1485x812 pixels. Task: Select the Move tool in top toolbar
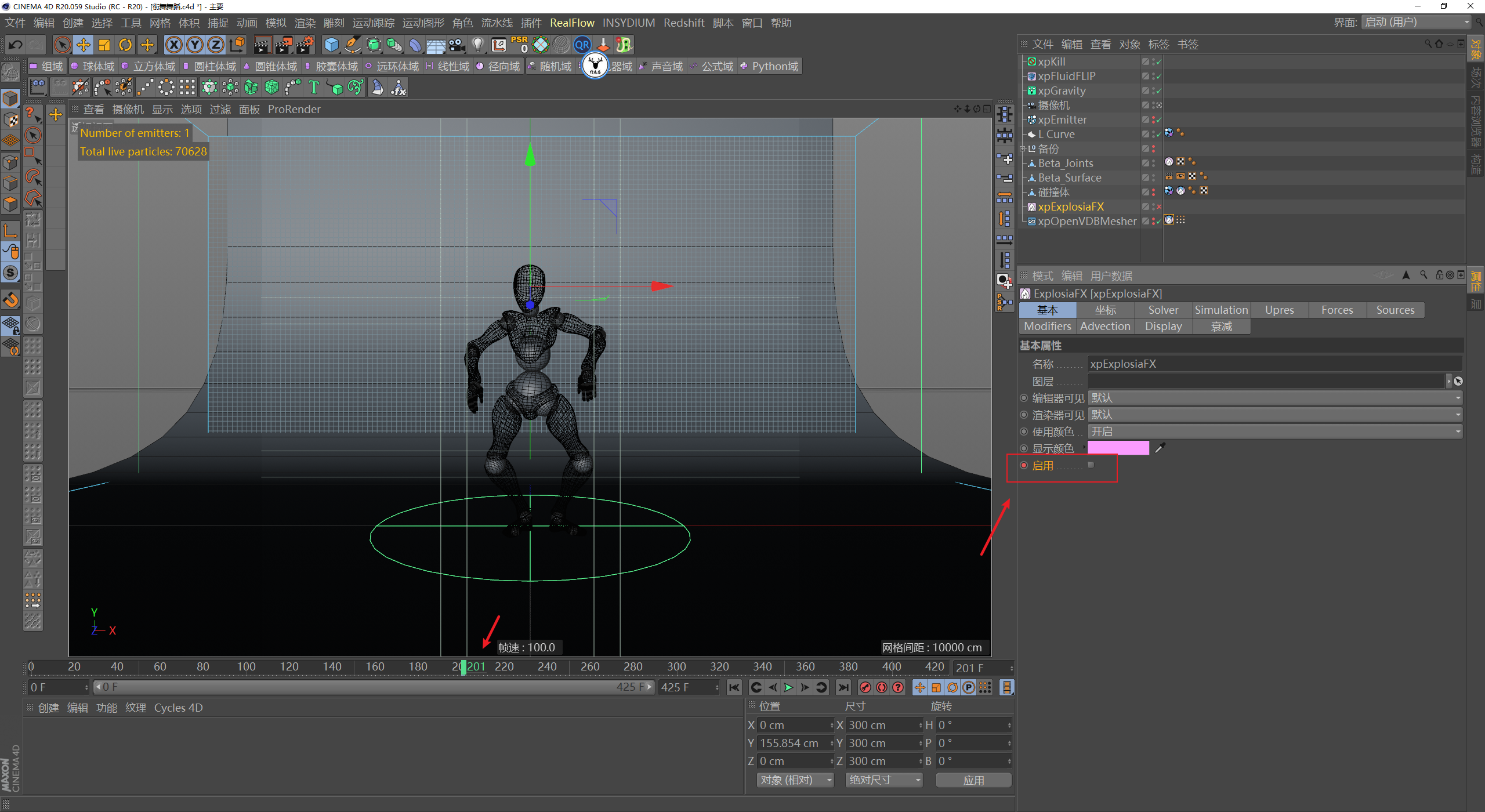(x=84, y=45)
